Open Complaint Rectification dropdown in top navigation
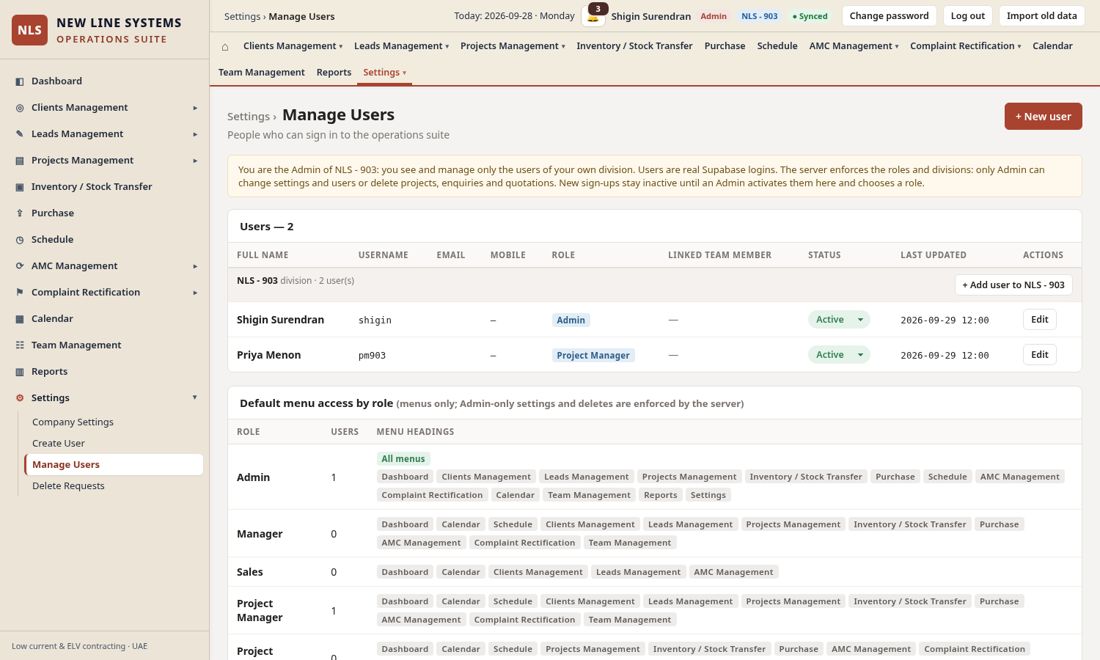Image resolution: width=1100 pixels, height=660 pixels. tap(965, 46)
